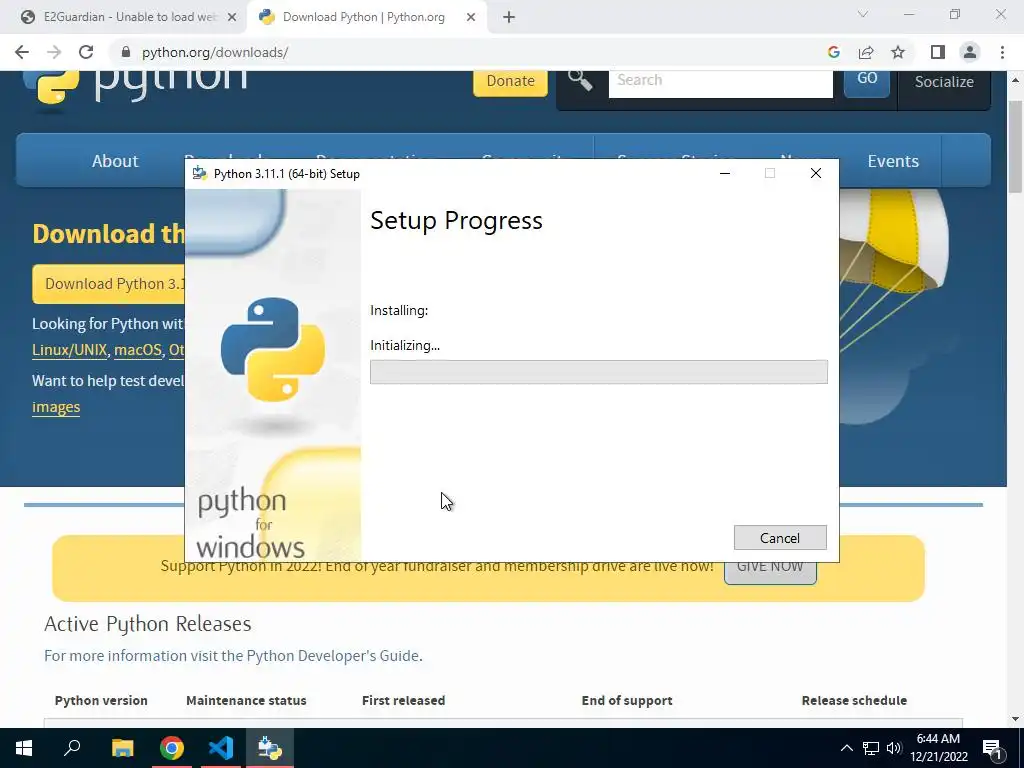Click the search magnifier on python.org
Screen dimensions: 1024x768
pyautogui.click(x=580, y=80)
